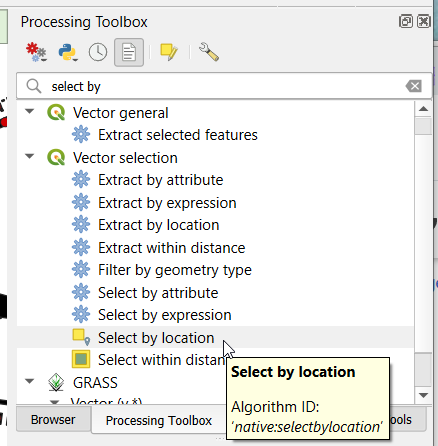The width and height of the screenshot is (438, 446).
Task: Select the Processing Toolbox tab
Action: point(159,420)
